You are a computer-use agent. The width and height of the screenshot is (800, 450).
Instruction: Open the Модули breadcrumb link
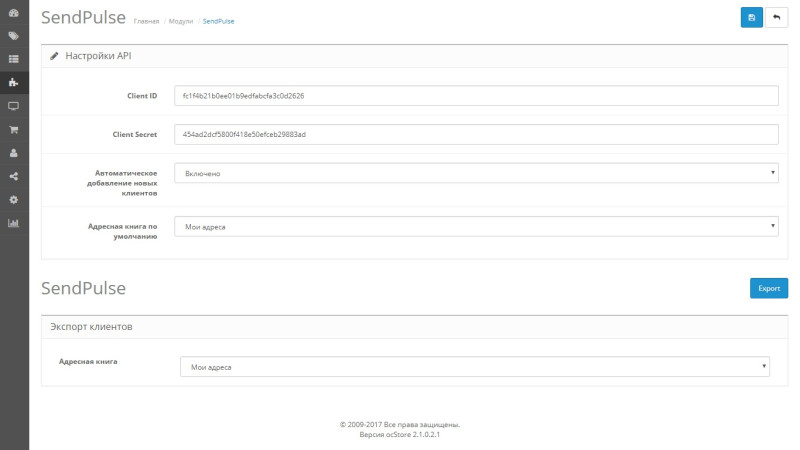click(x=181, y=21)
